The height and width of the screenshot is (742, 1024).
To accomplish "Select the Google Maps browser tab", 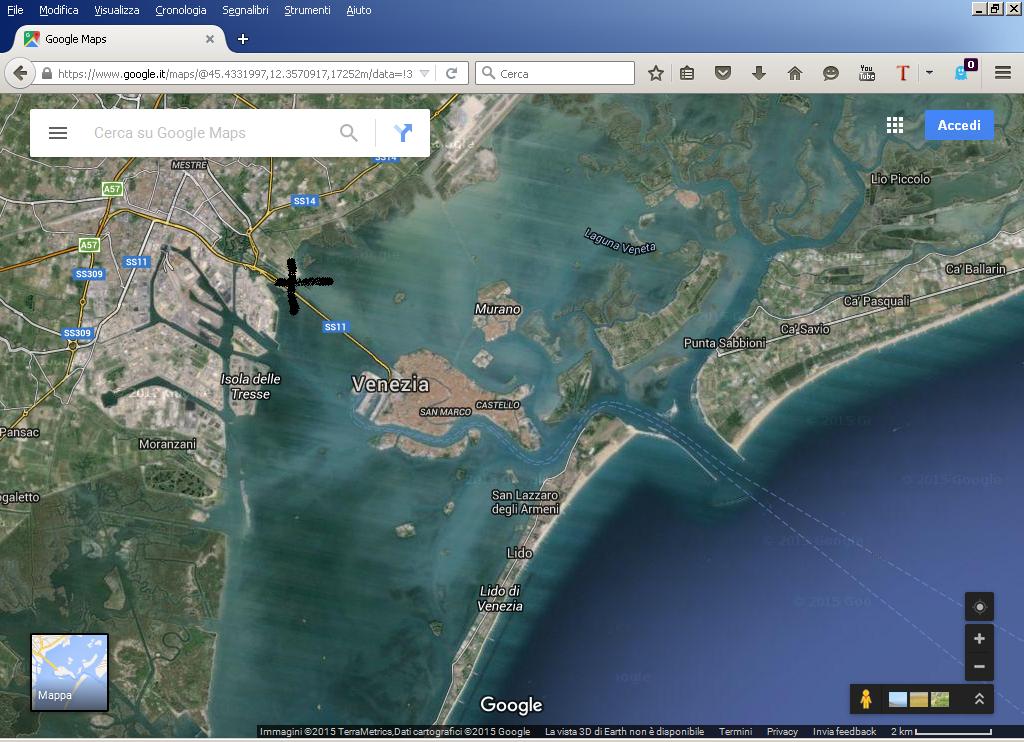I will pyautogui.click(x=118, y=39).
